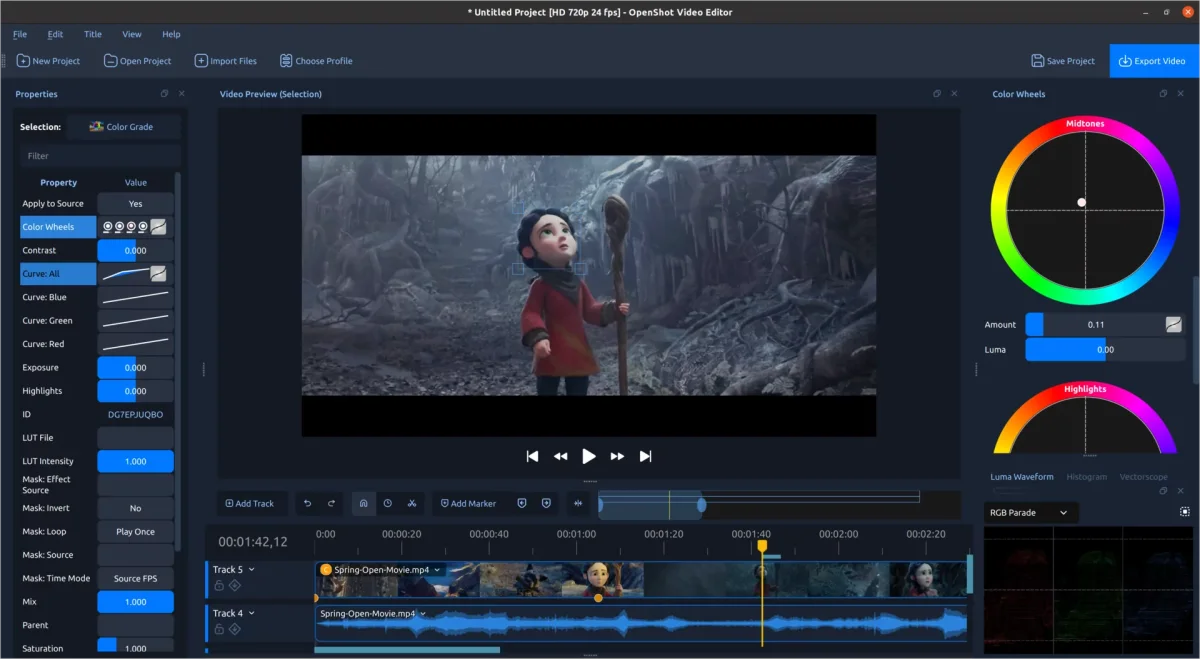Open the Choose Profile option

(x=316, y=61)
